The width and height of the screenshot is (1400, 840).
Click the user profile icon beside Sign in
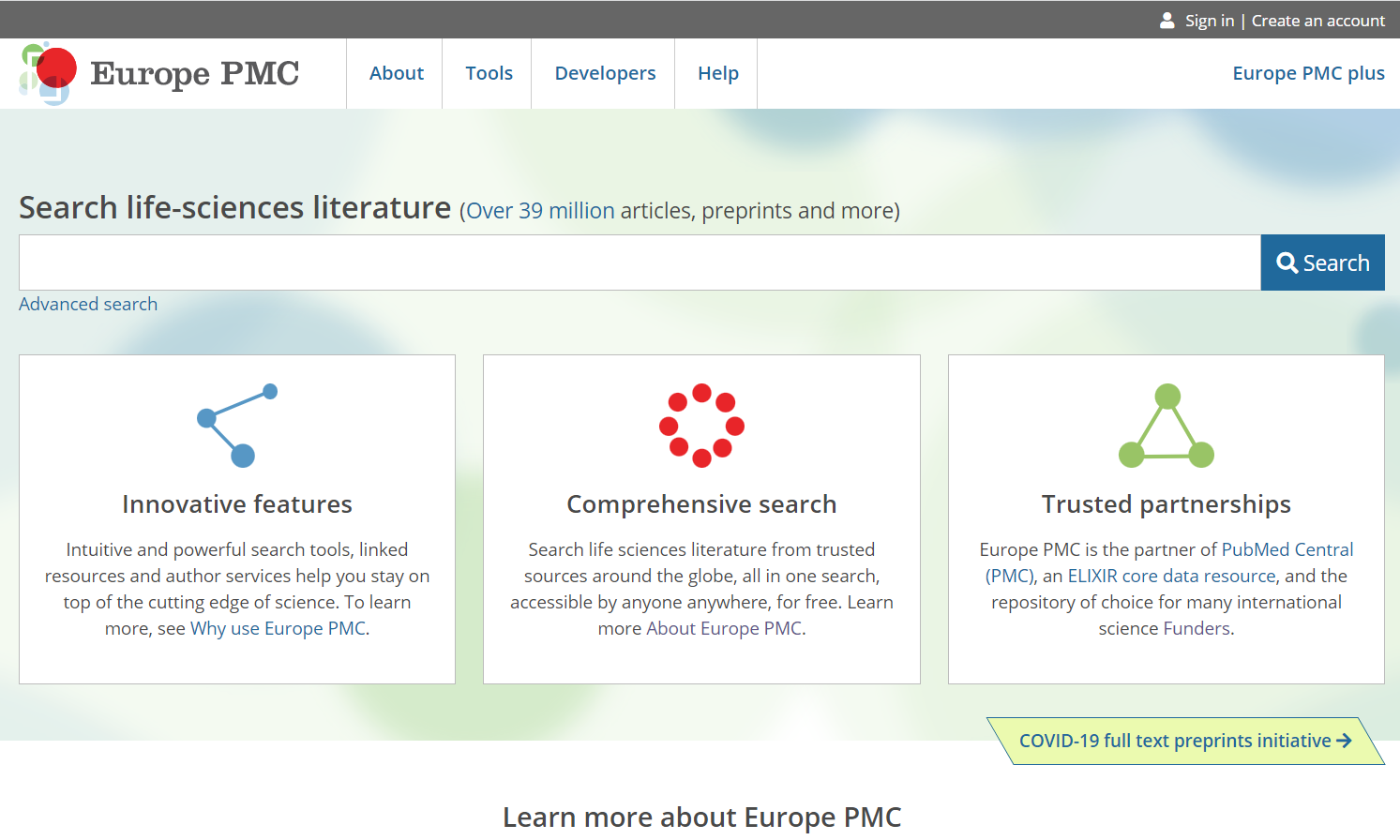[1167, 21]
